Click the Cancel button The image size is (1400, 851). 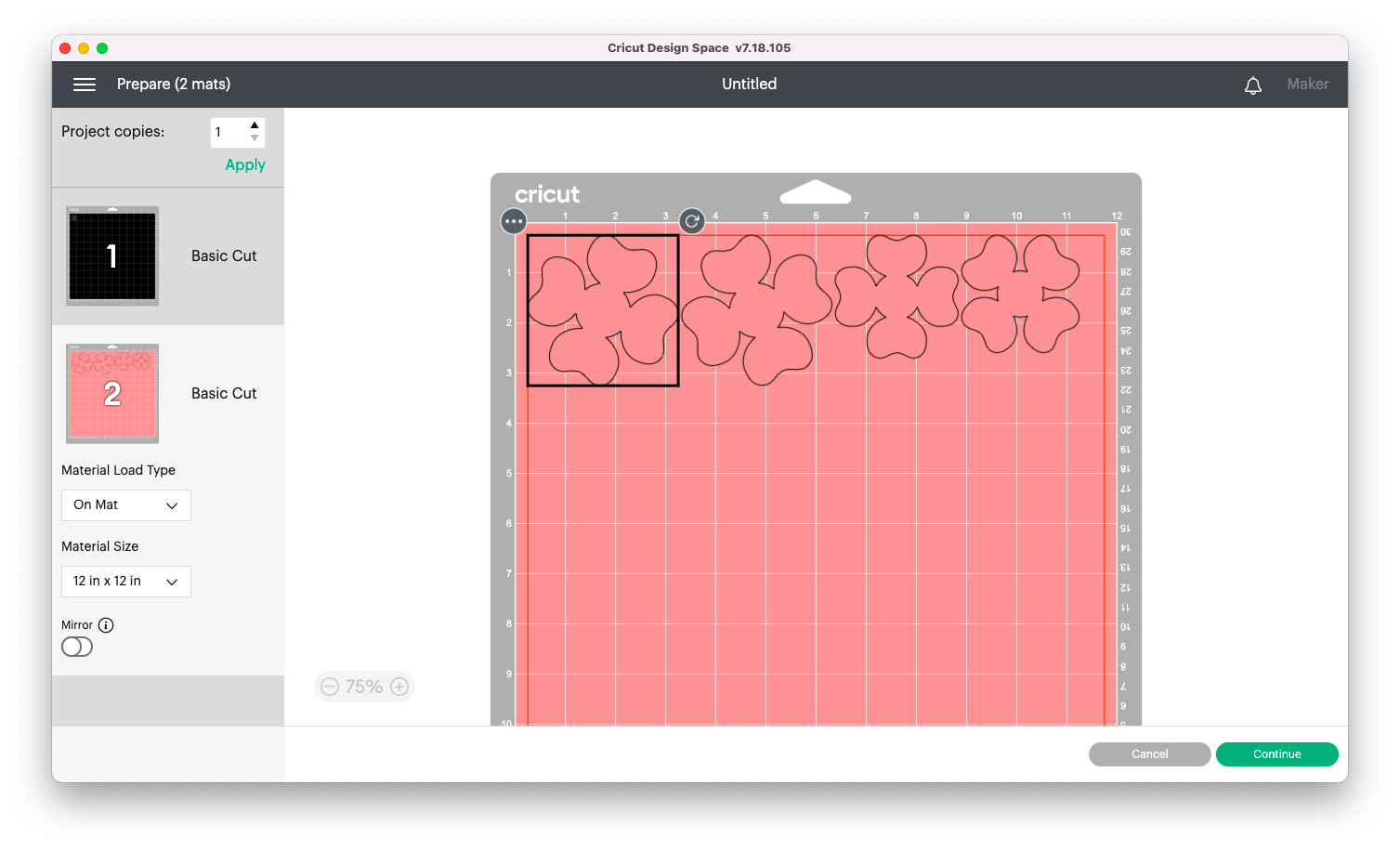(x=1150, y=754)
